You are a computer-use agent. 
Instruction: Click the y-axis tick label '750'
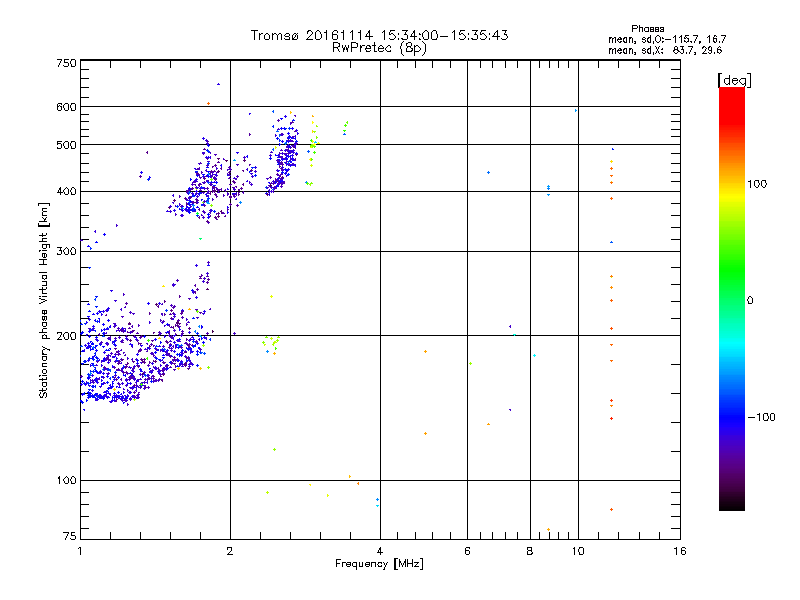tap(66, 63)
